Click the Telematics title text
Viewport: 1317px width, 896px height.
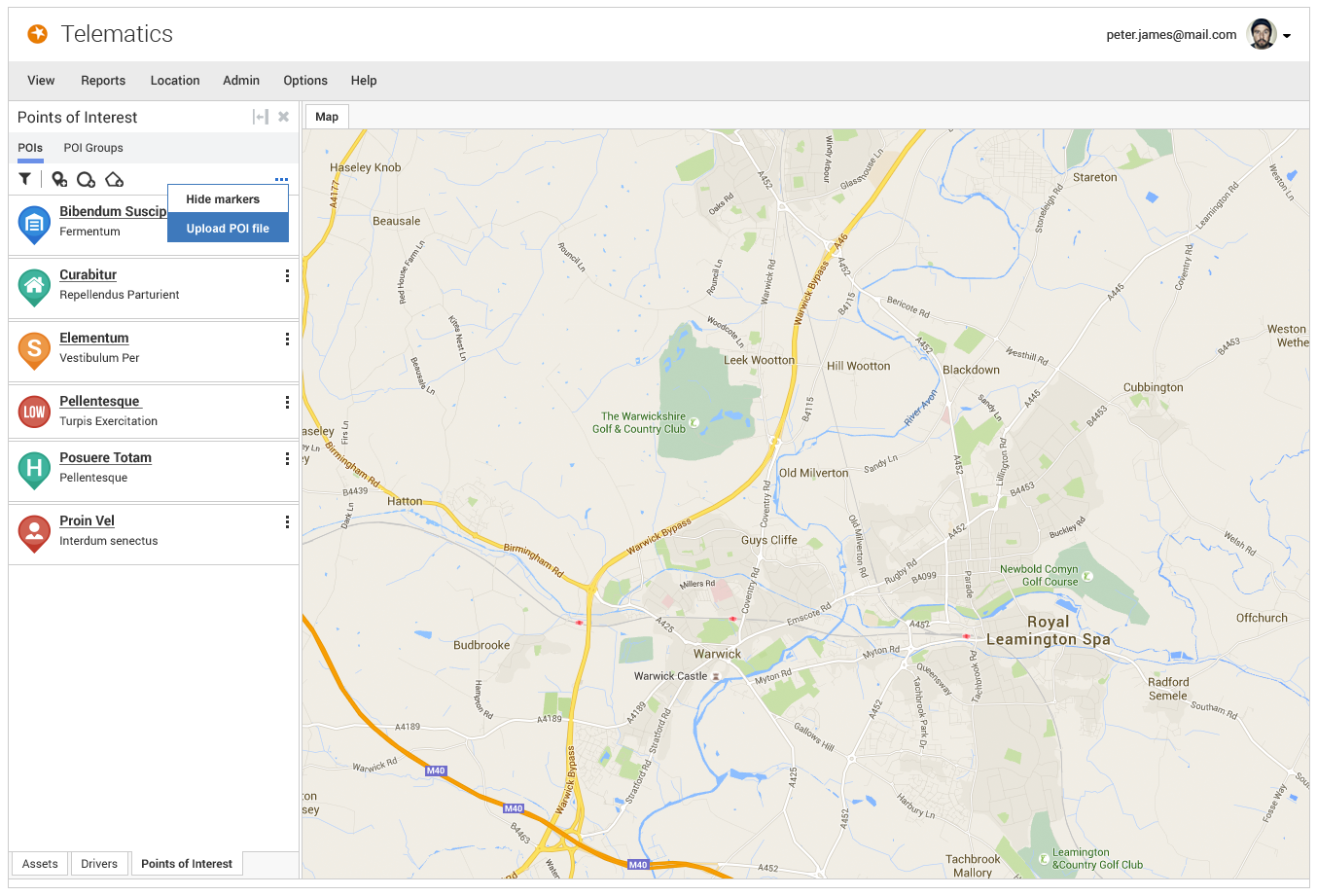[117, 34]
